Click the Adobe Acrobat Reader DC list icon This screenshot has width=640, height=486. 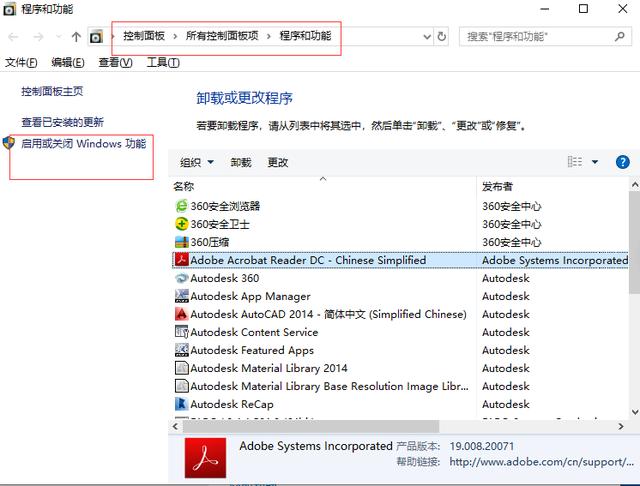181,260
